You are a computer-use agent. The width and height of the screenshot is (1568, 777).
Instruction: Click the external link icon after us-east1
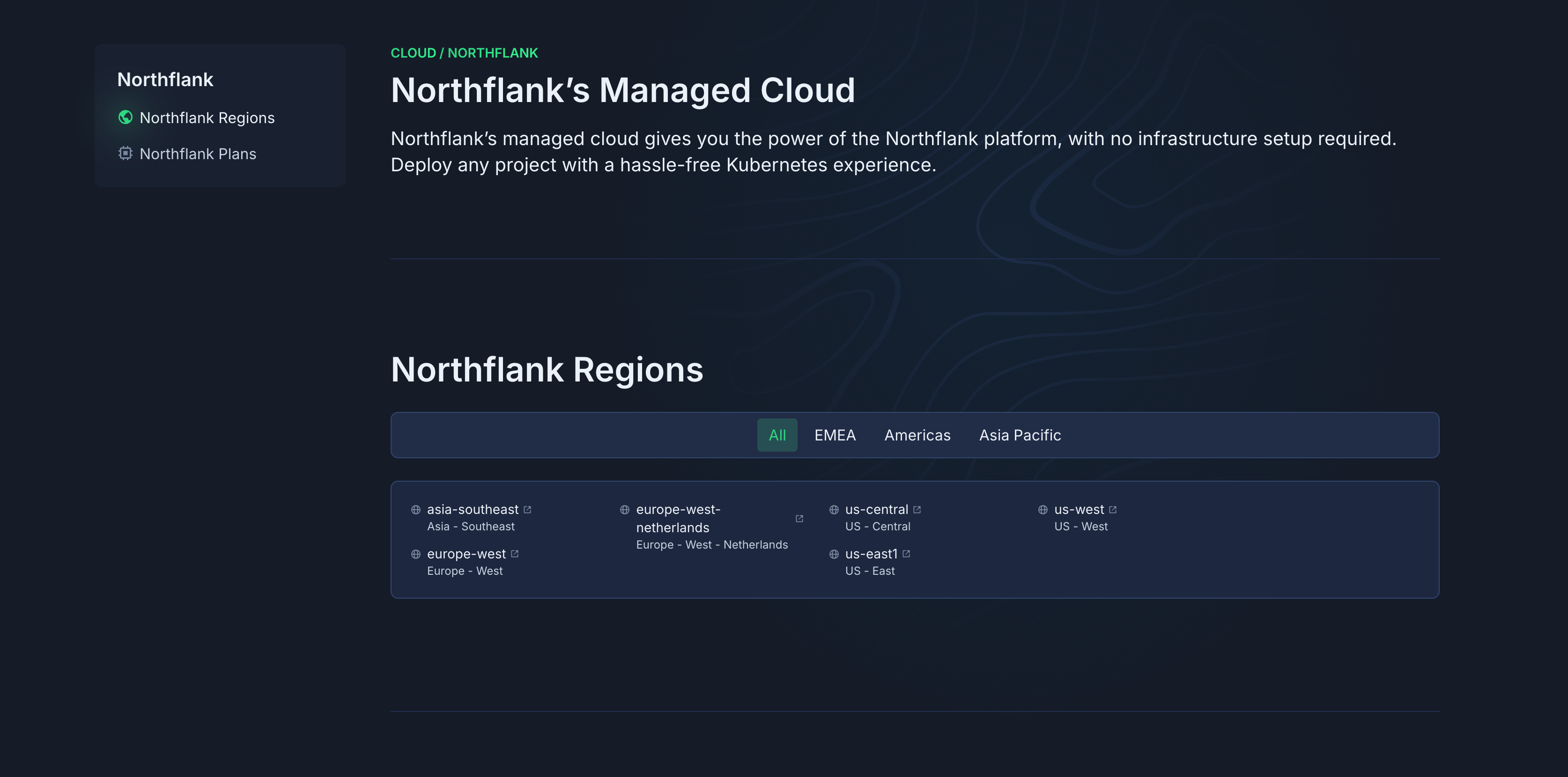point(906,554)
